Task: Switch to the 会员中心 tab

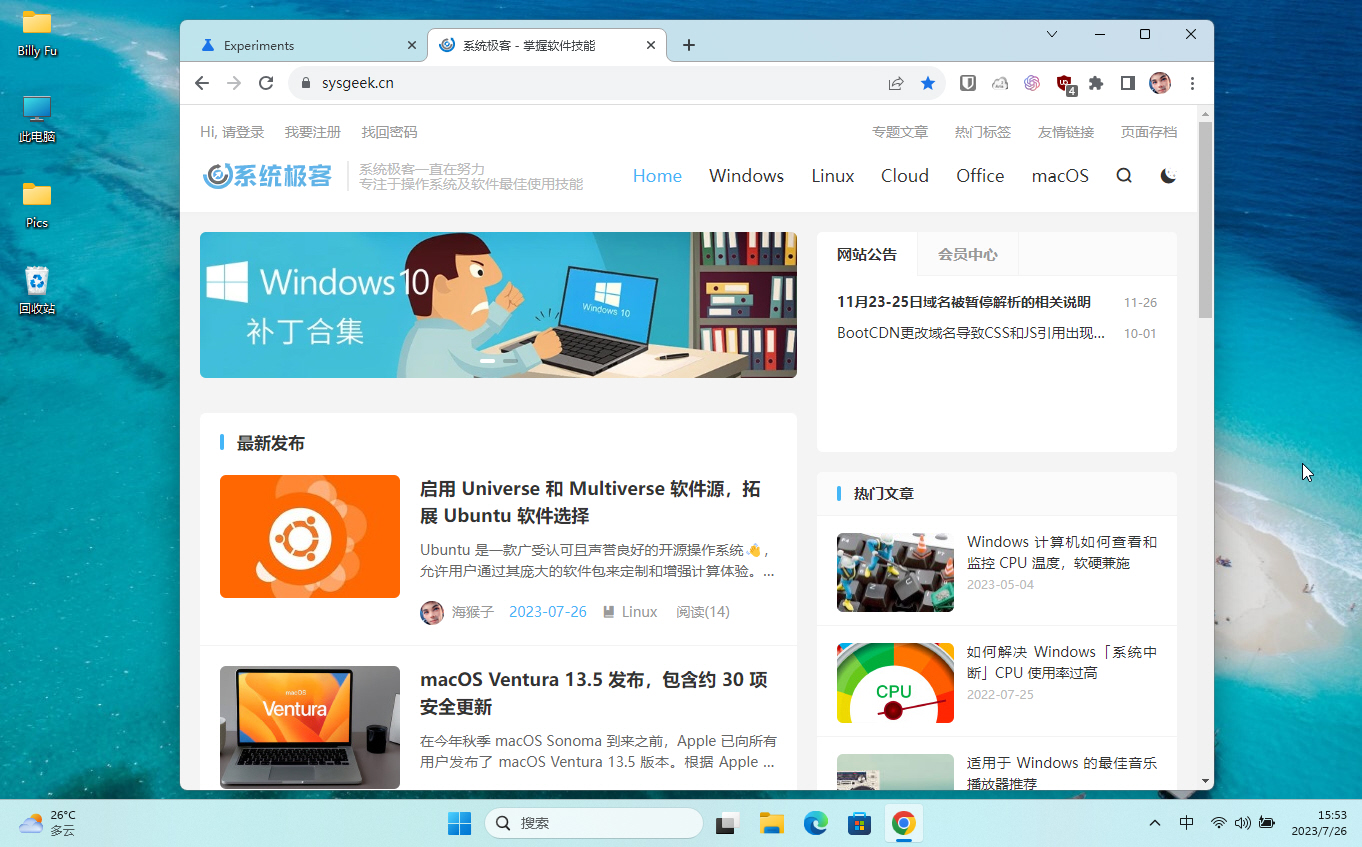Action: coord(967,254)
